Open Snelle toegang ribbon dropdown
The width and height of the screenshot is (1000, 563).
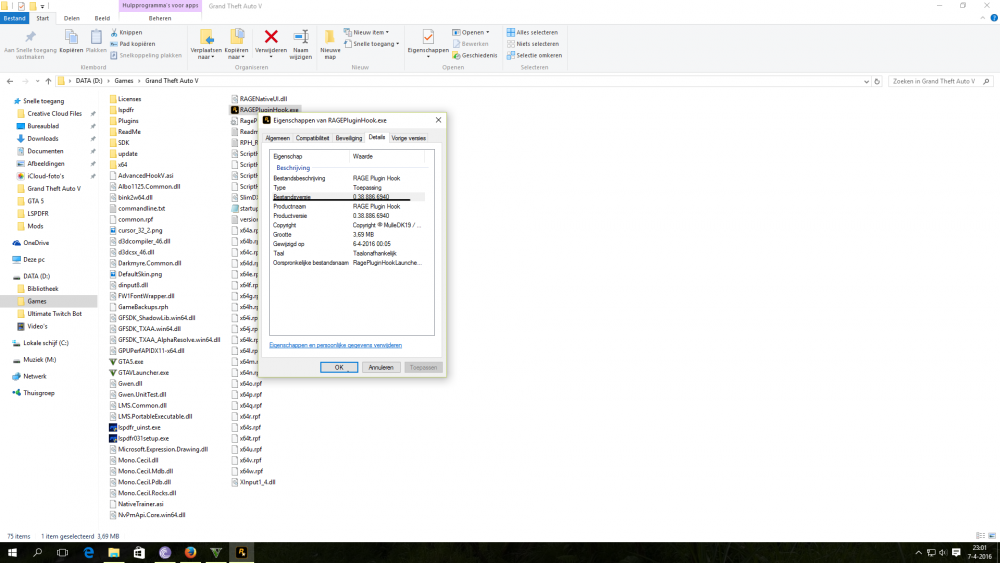tap(372, 44)
